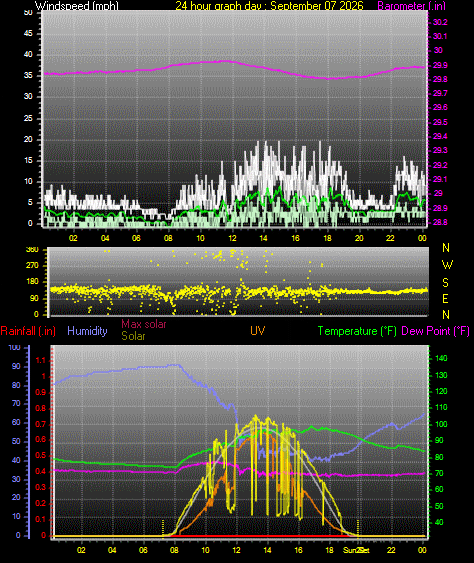The width and height of the screenshot is (474, 563).
Task: Select the "130" temperature axis value
Action: [x=441, y=375]
